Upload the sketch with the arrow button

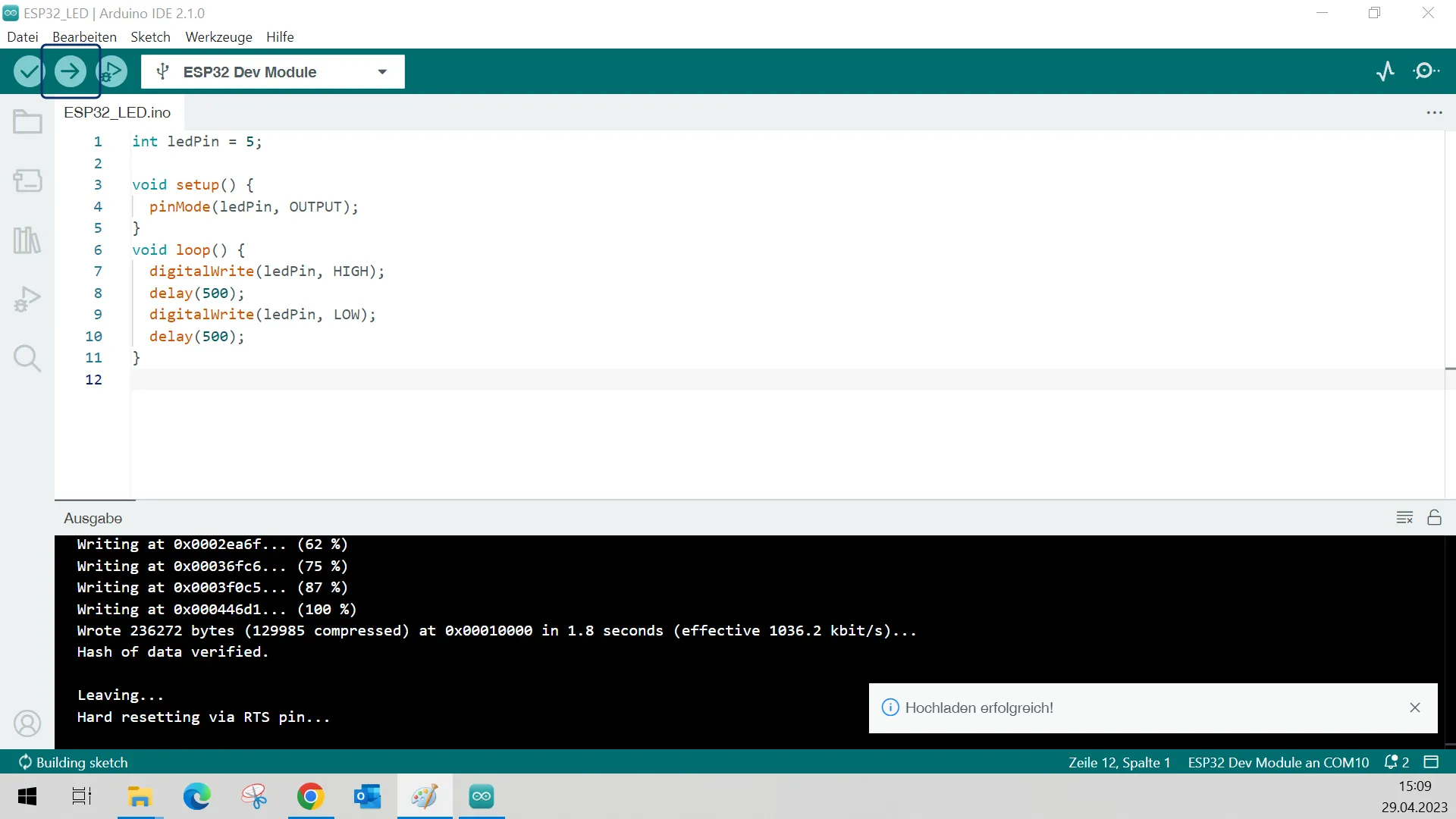pyautogui.click(x=71, y=71)
